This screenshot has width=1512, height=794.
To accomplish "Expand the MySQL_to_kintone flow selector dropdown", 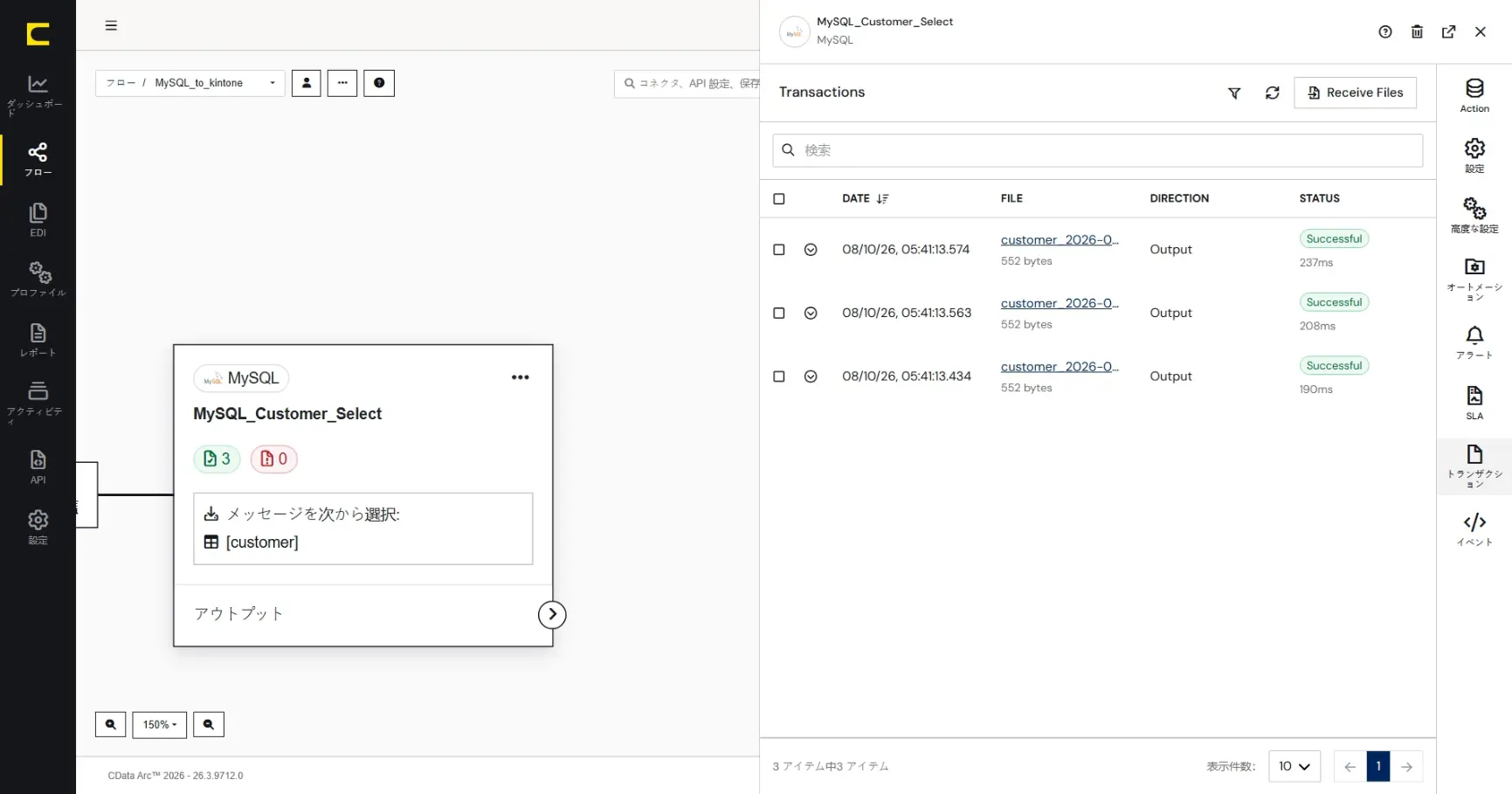I will [190, 83].
